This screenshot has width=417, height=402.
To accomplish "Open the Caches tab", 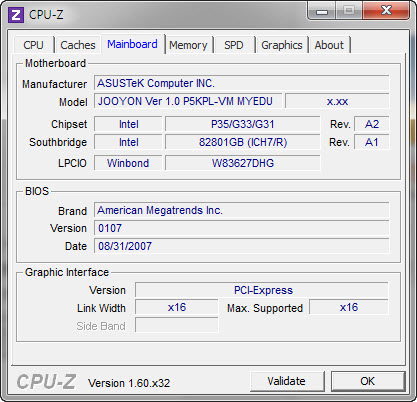I will [78, 45].
